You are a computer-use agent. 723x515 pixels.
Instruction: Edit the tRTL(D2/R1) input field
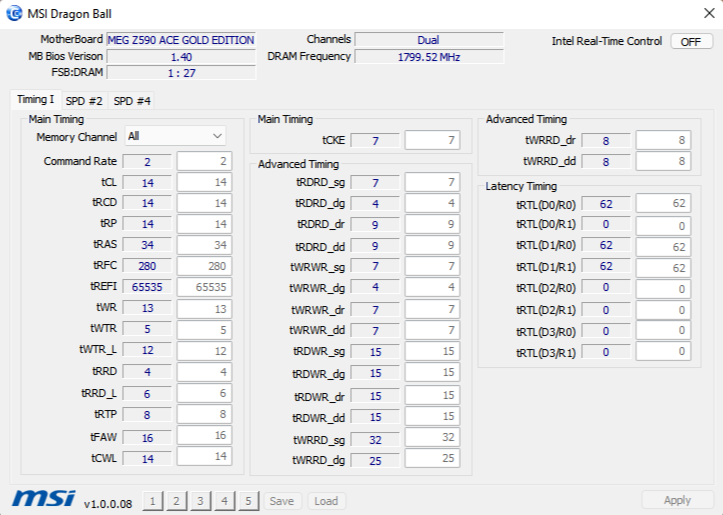point(664,310)
